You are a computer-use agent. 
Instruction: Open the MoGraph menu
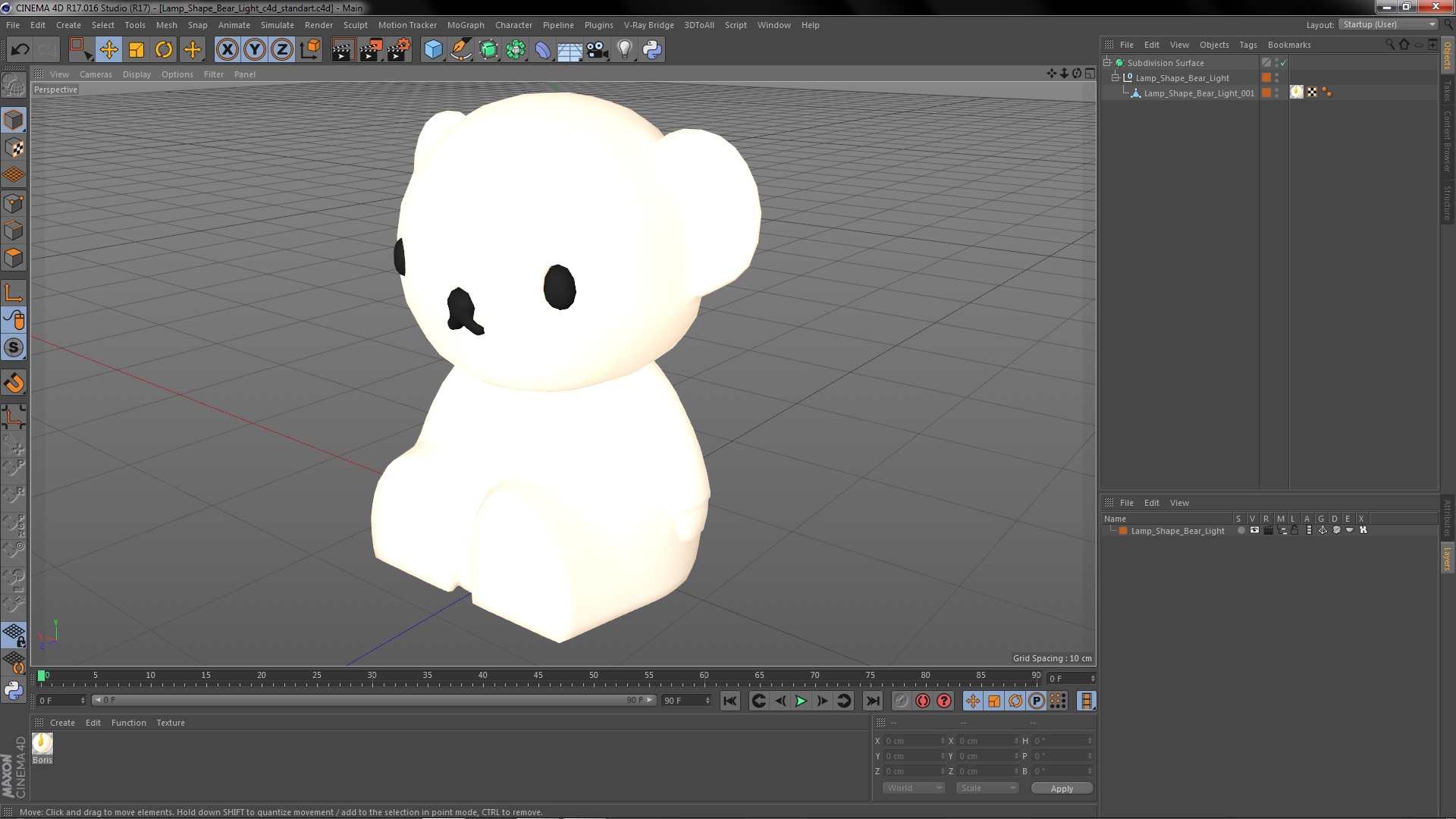pyautogui.click(x=465, y=25)
